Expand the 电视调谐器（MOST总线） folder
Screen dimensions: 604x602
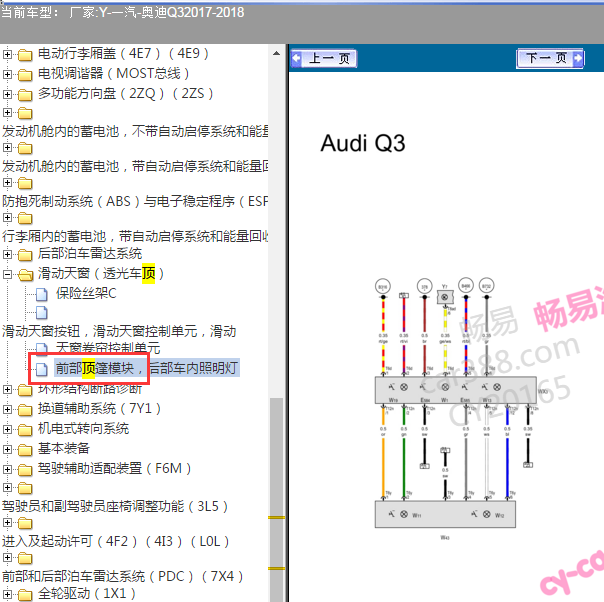point(7,74)
